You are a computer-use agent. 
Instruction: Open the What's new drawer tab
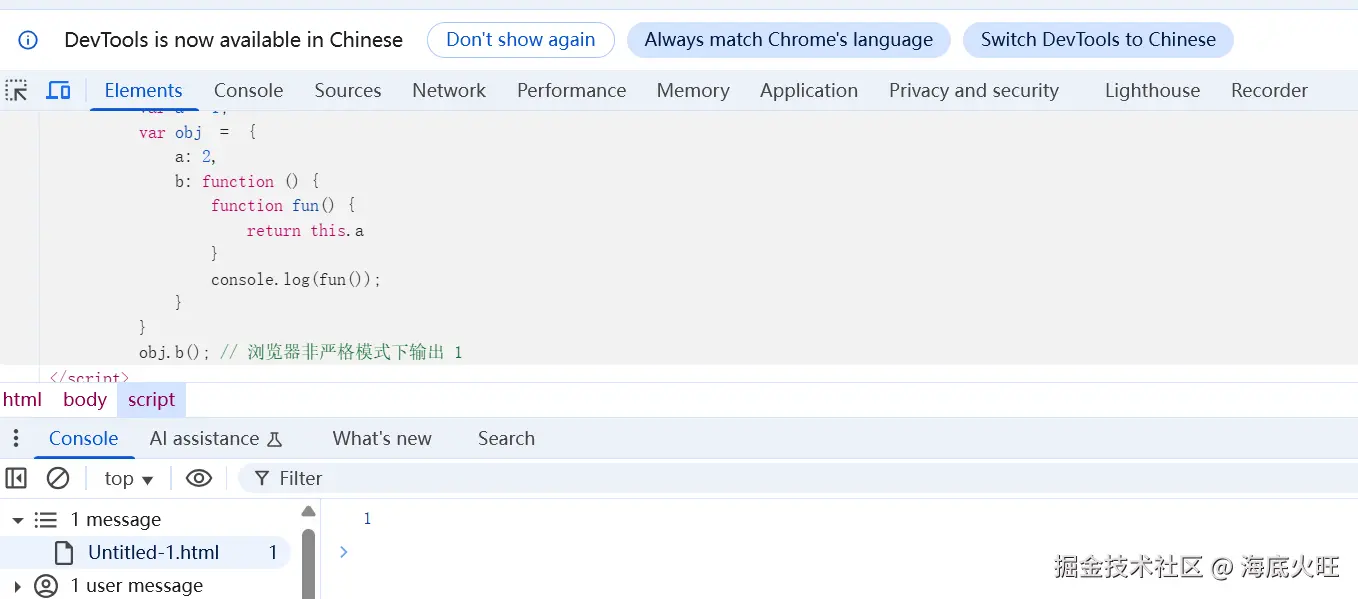(382, 438)
